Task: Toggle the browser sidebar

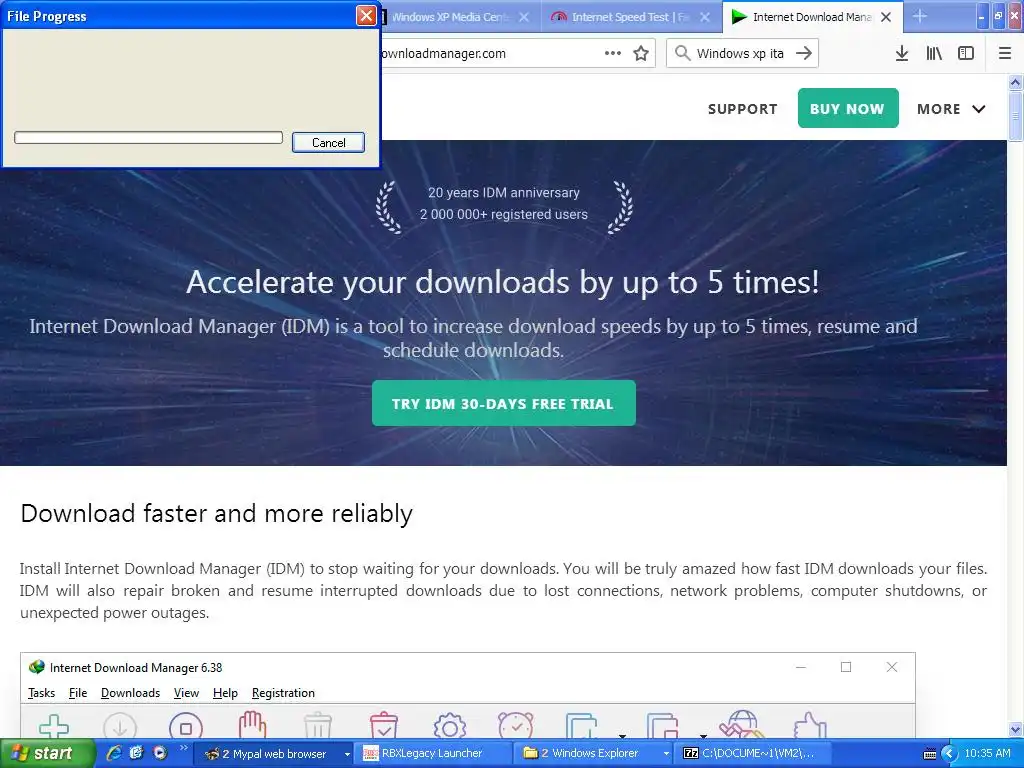Action: [x=965, y=54]
